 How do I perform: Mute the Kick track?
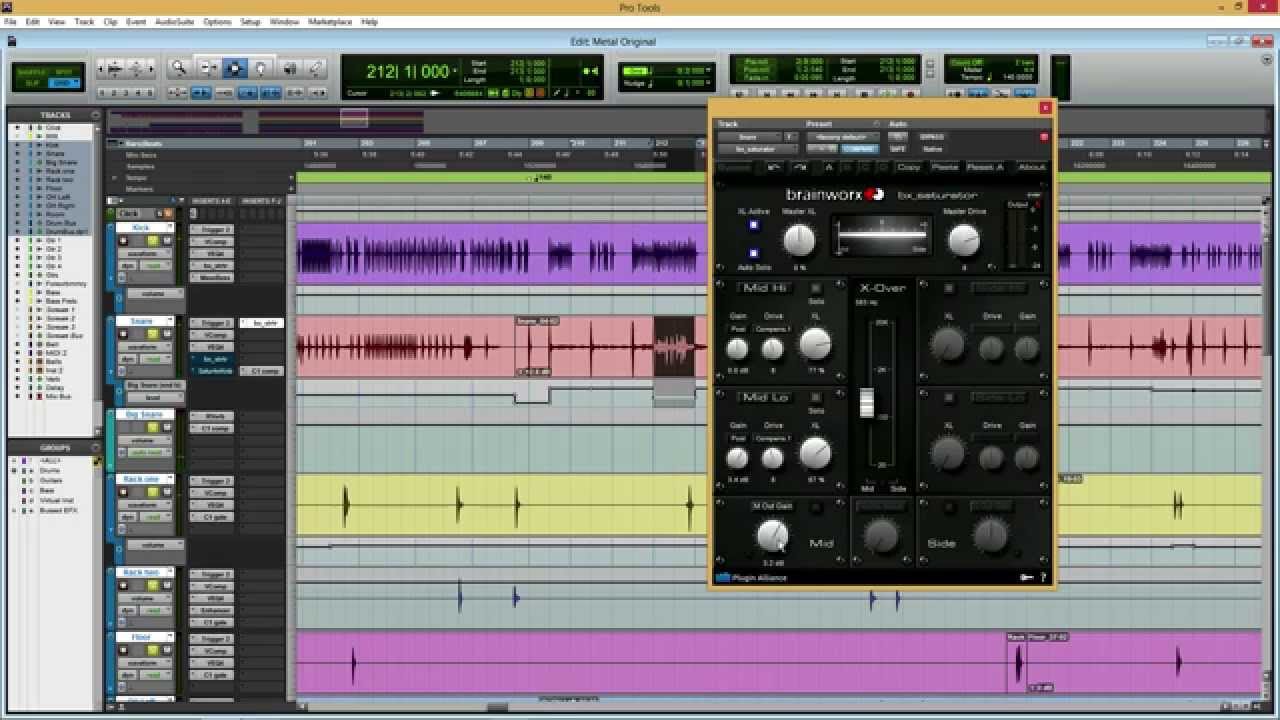click(167, 241)
